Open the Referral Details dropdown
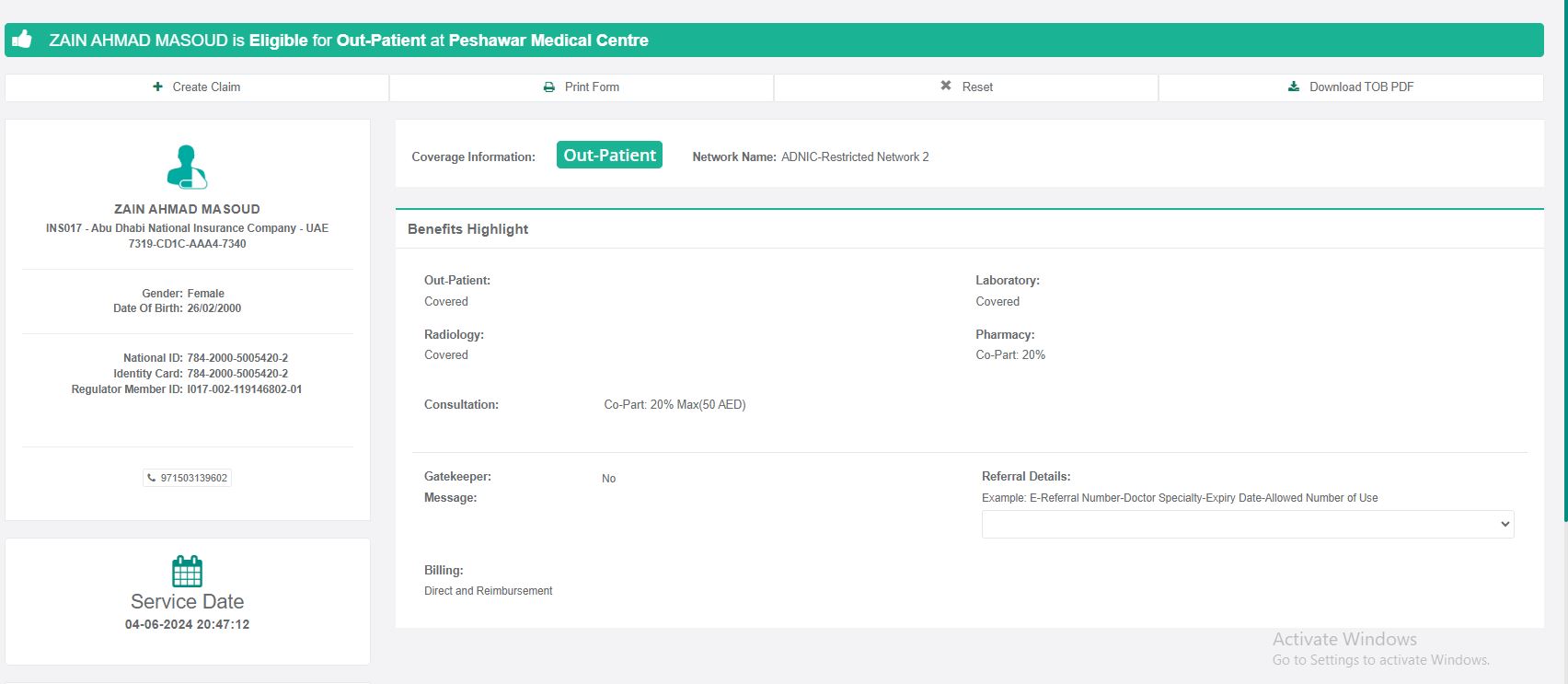The height and width of the screenshot is (684, 1568). pyautogui.click(x=1247, y=524)
